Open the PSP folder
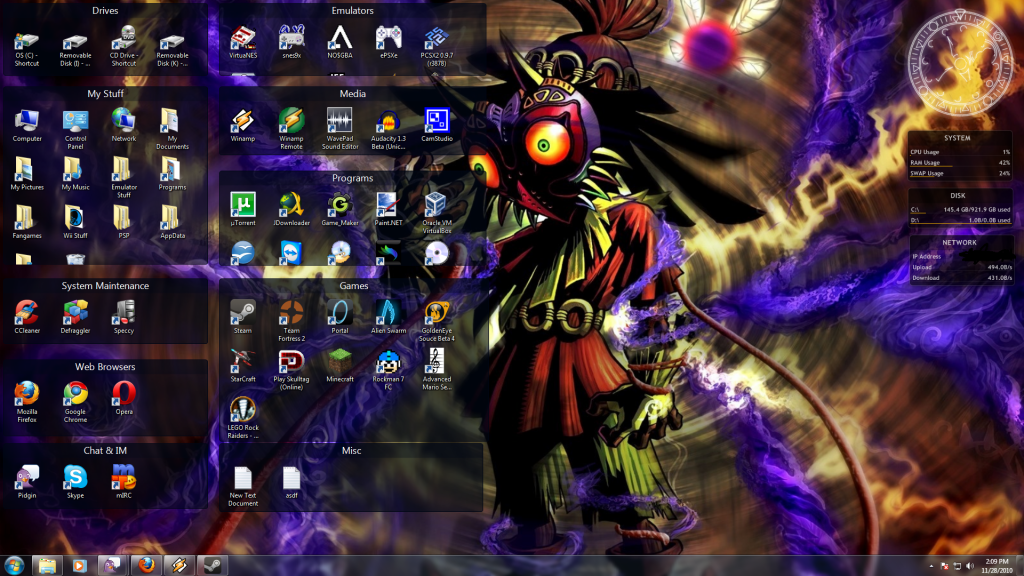 123,222
